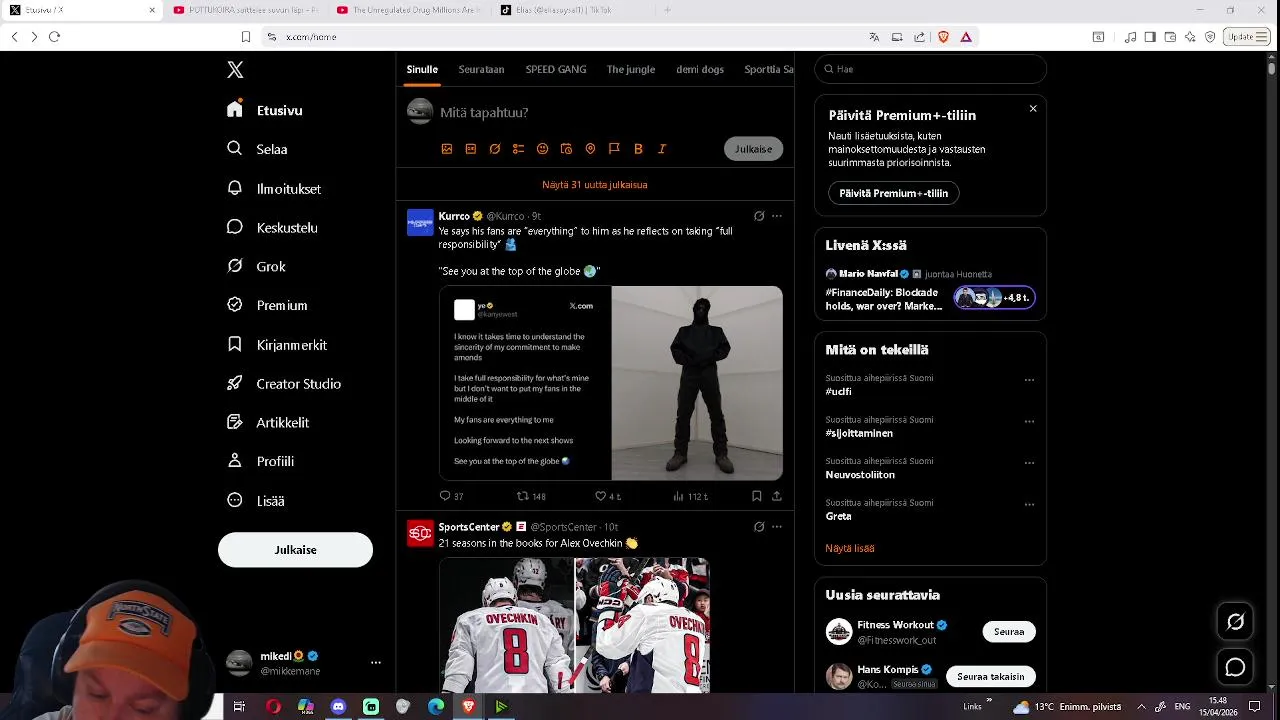The width and height of the screenshot is (1280, 720).
Task: Add a poll to post
Action: [x=518, y=149]
